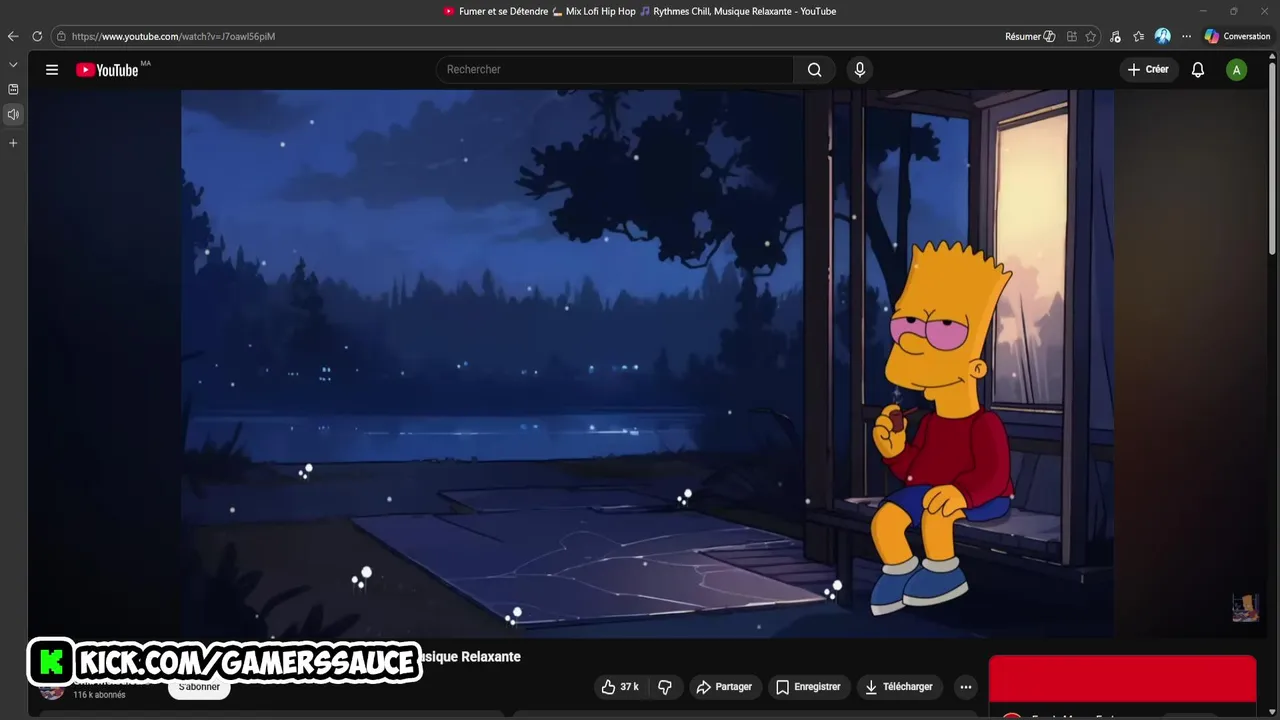Submit search with the magnifier button

815,70
